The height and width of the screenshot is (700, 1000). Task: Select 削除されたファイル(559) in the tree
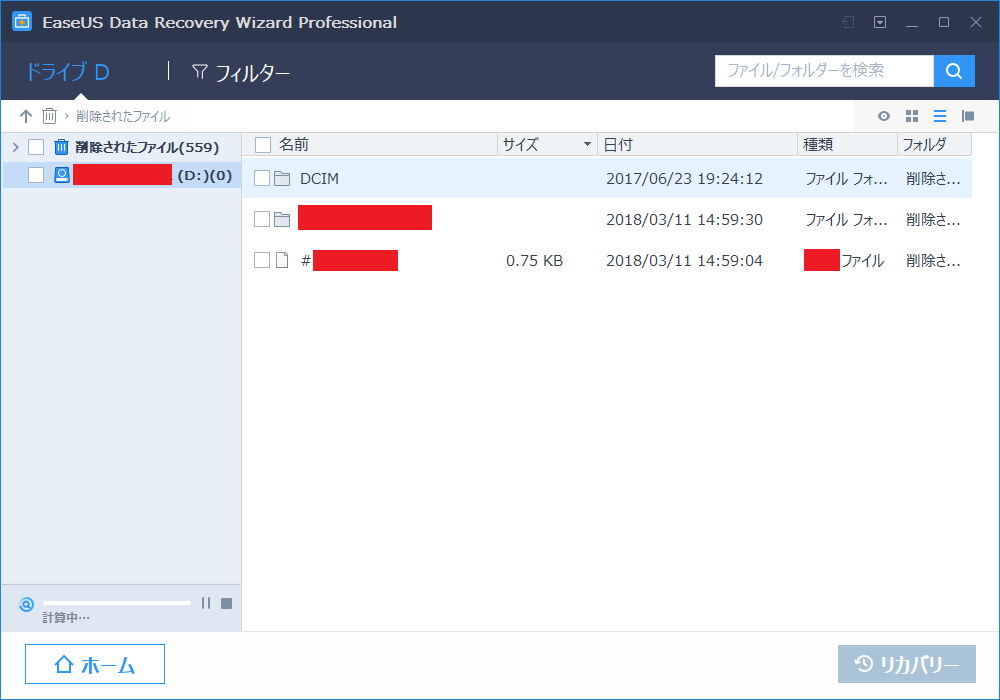click(147, 147)
